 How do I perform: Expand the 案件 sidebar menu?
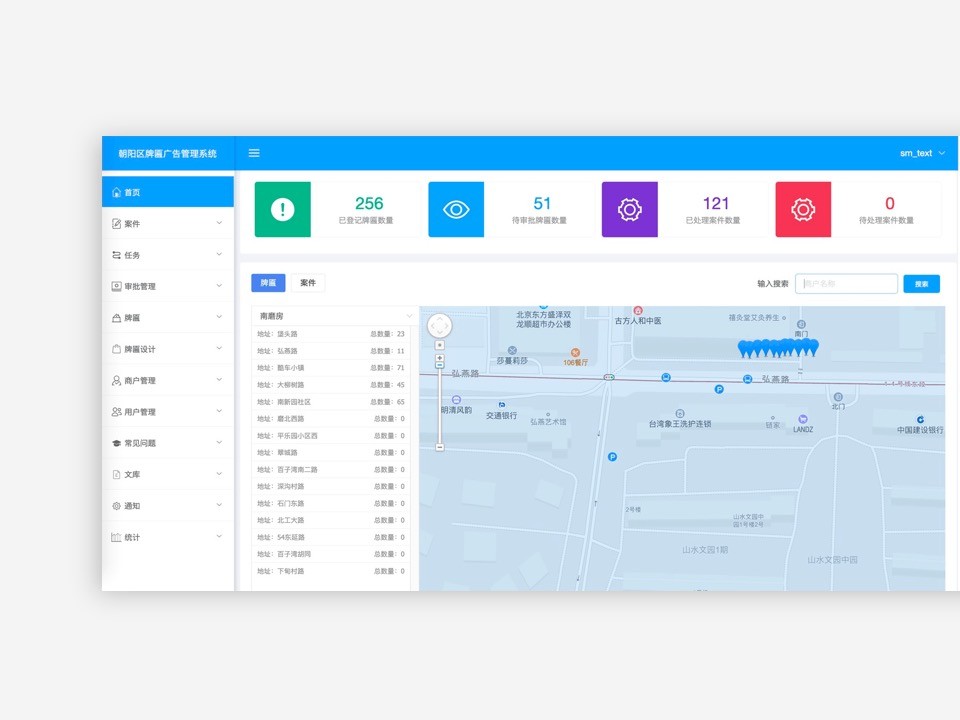coord(167,223)
